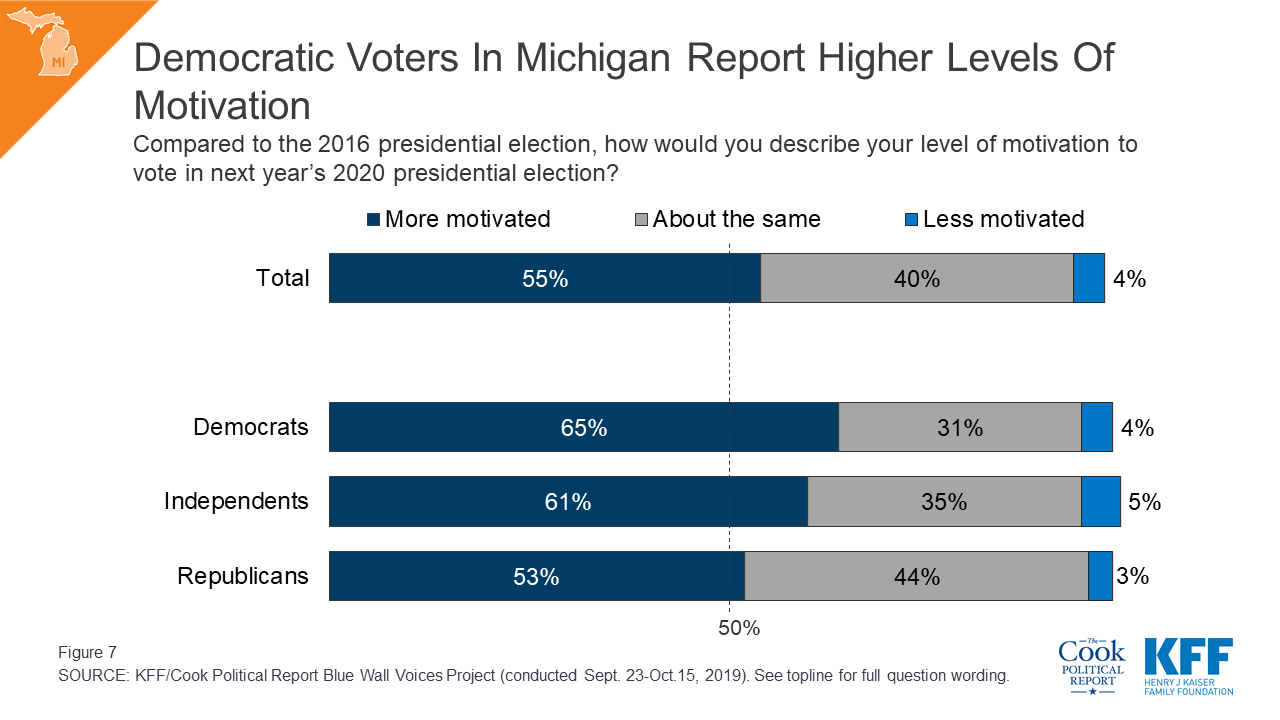The height and width of the screenshot is (720, 1280).
Task: Click the SOURCE citation text
Action: tap(533, 675)
